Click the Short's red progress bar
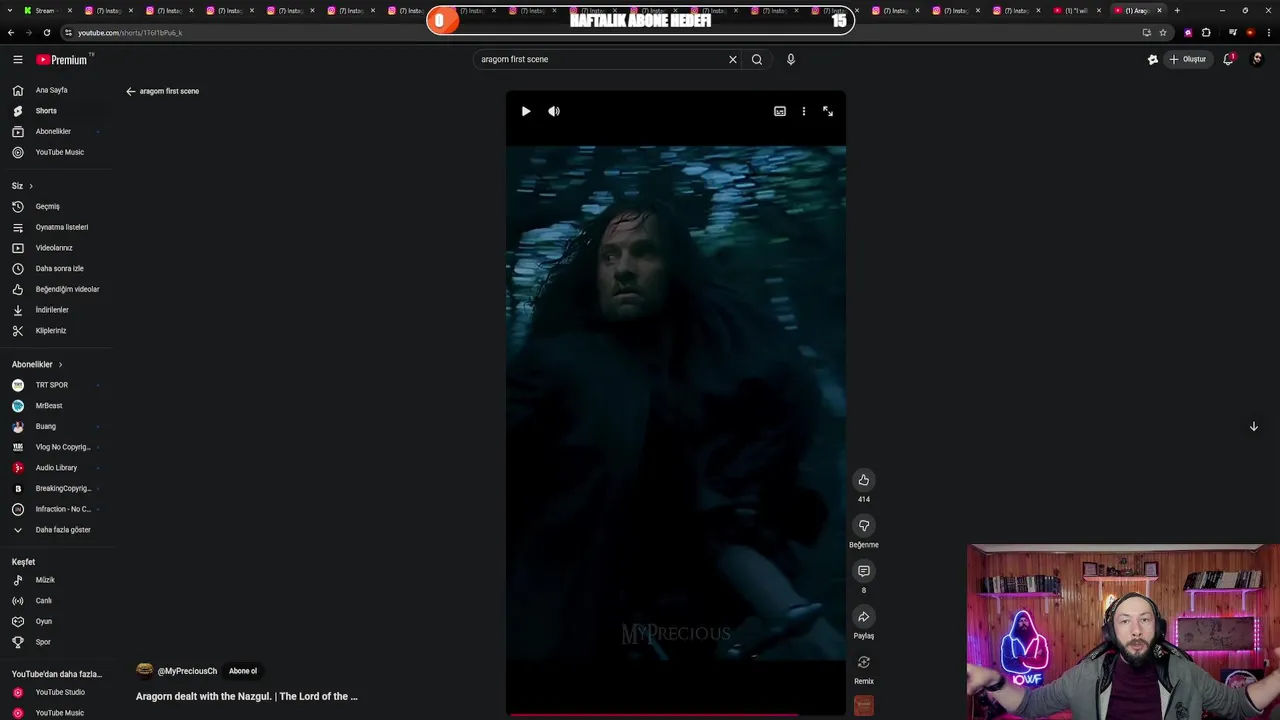This screenshot has width=1280, height=720. [676, 715]
